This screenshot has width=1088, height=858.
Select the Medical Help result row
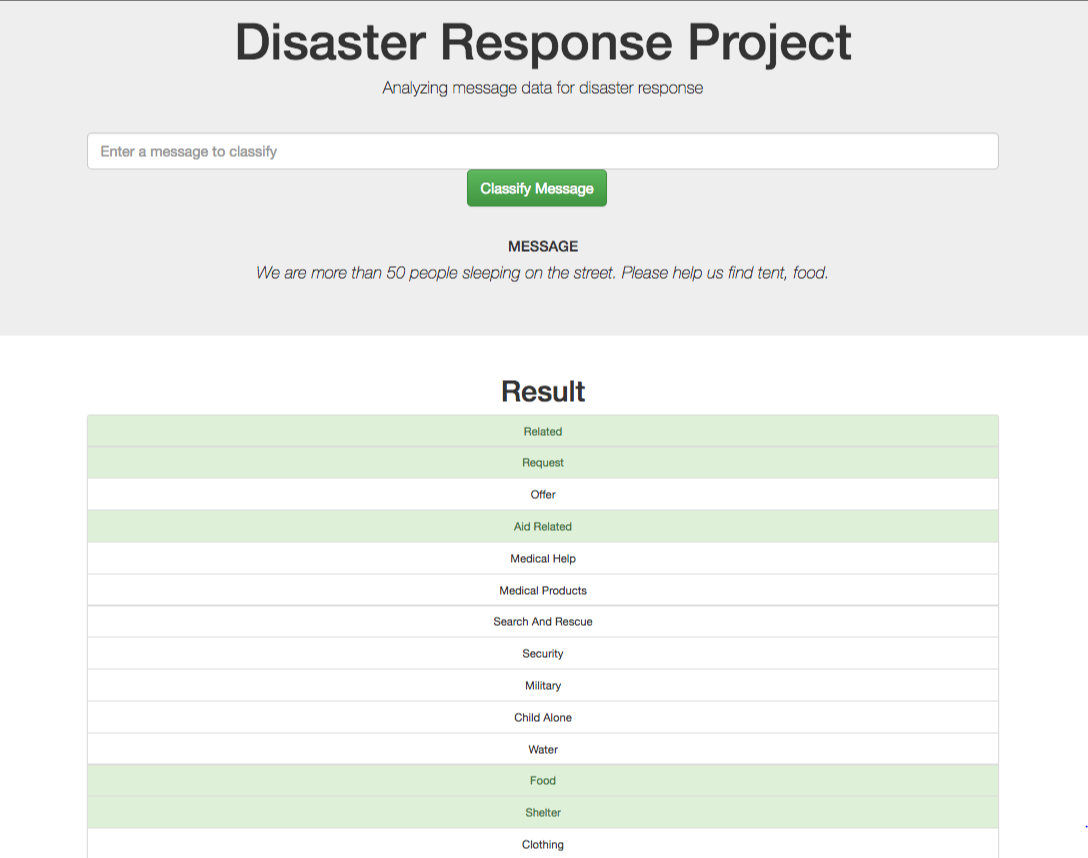point(543,558)
